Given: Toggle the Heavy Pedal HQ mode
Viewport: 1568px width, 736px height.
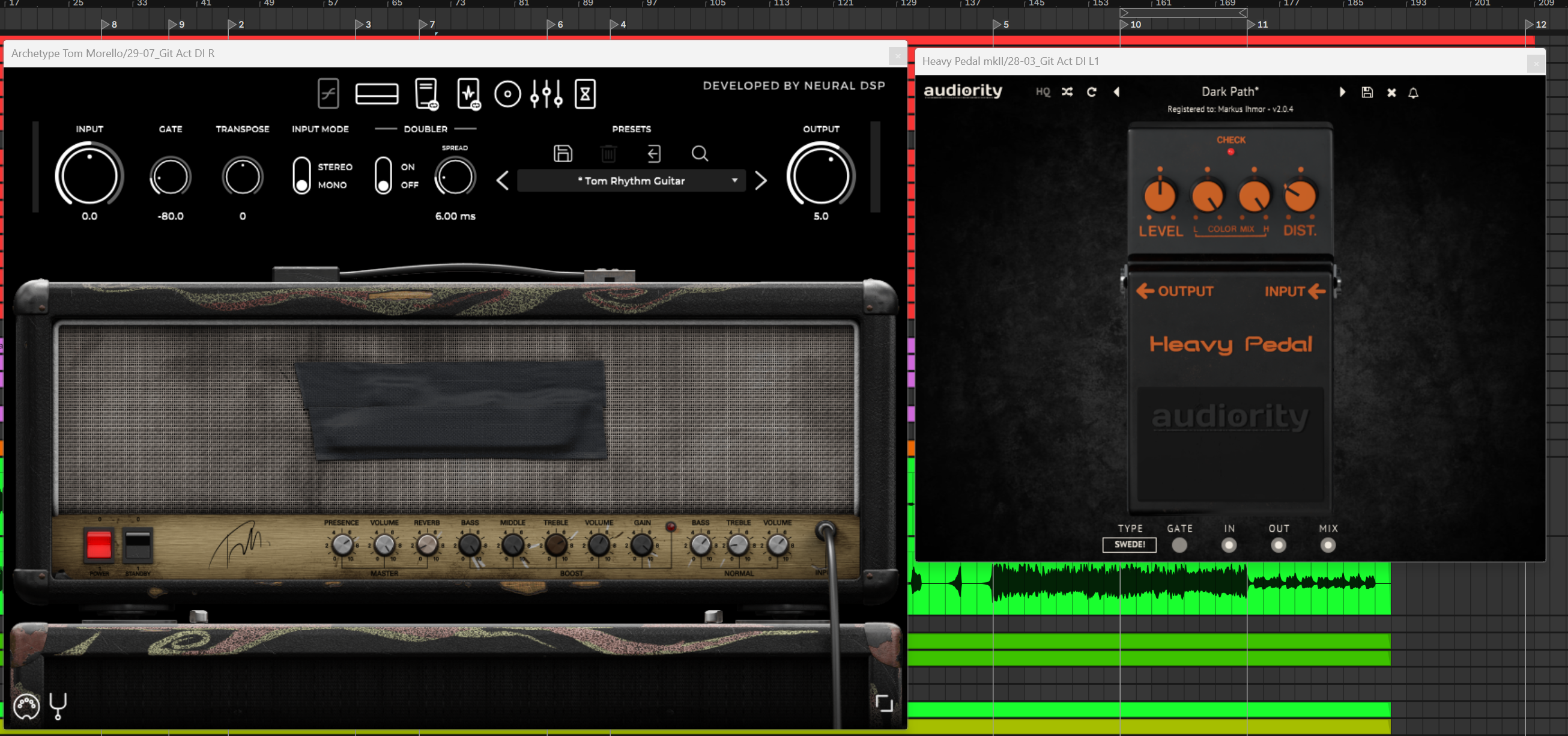Looking at the screenshot, I should coord(1043,92).
